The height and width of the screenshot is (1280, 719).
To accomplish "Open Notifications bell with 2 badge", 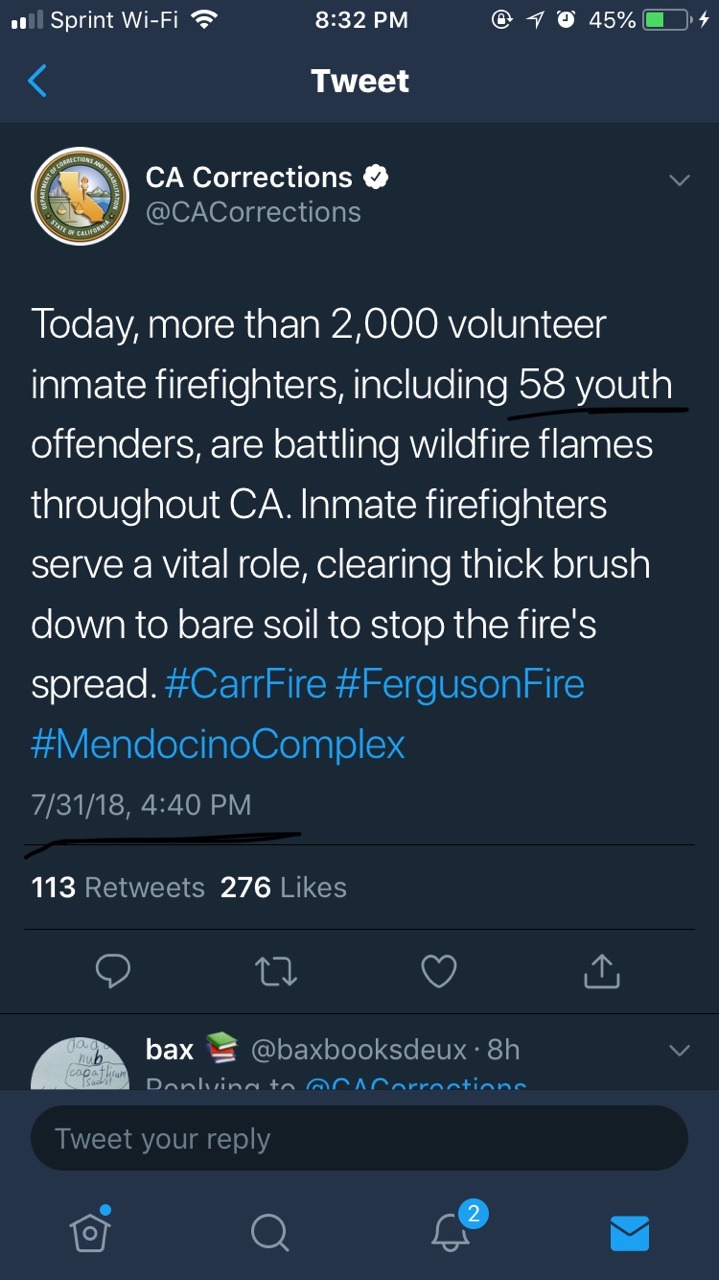I will click(x=450, y=1232).
